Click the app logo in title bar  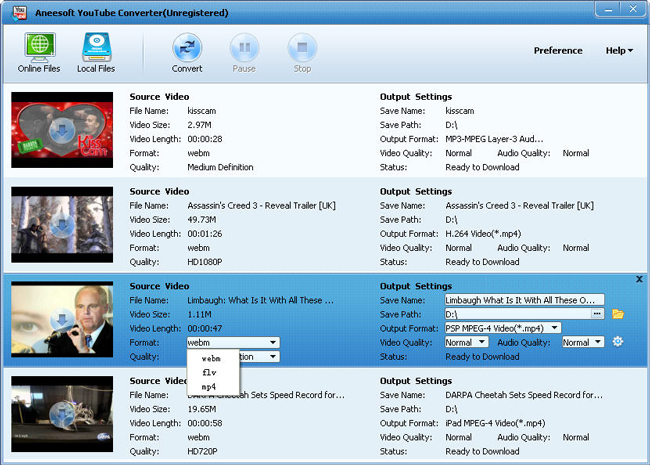[x=19, y=13]
